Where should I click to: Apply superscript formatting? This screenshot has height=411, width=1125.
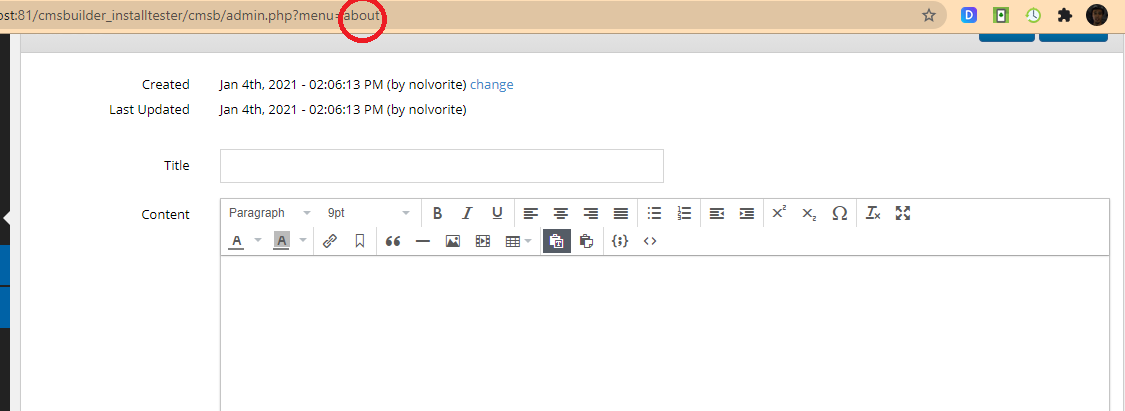click(779, 213)
